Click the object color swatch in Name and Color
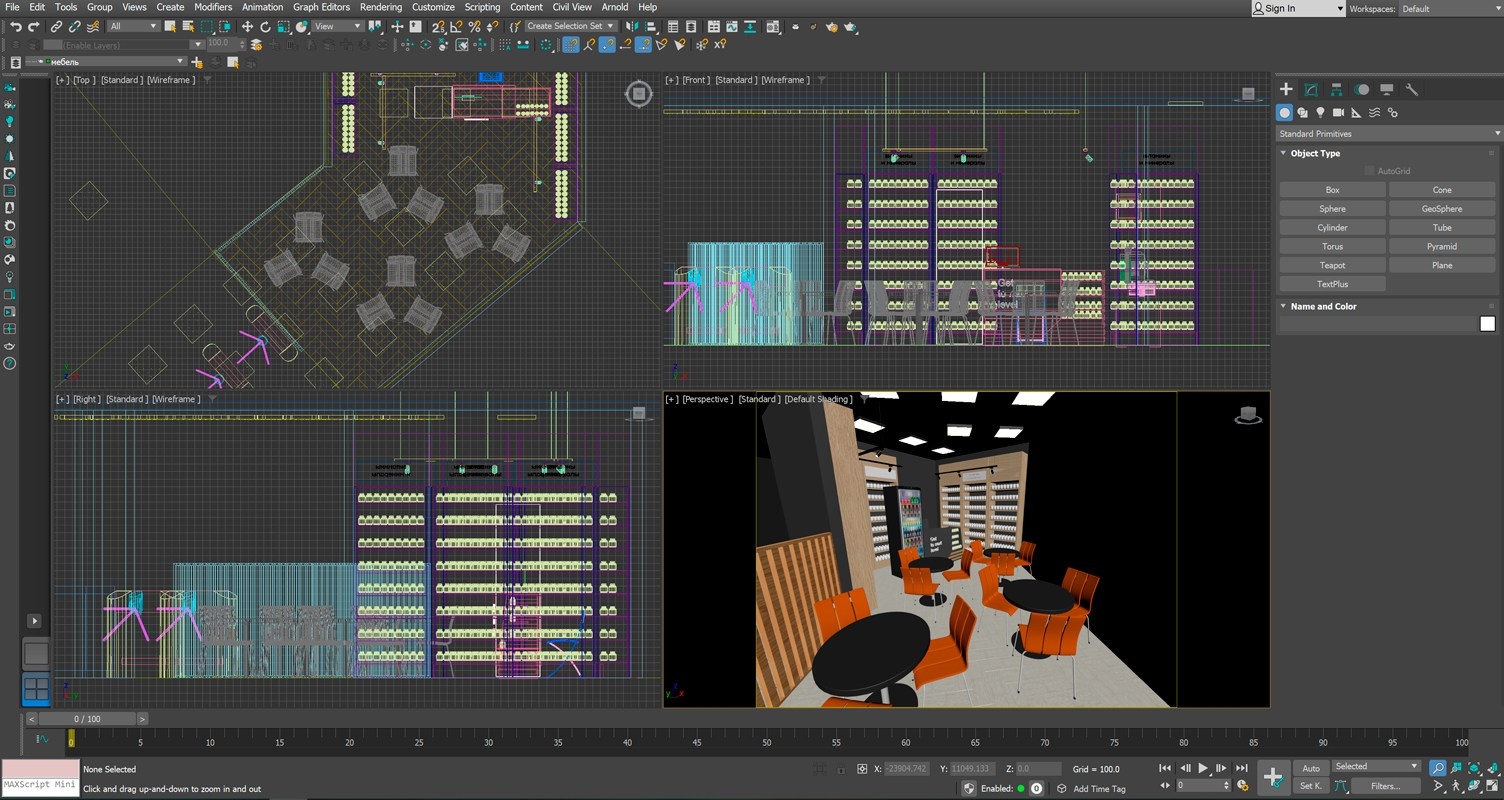This screenshot has width=1504, height=800. (x=1487, y=323)
